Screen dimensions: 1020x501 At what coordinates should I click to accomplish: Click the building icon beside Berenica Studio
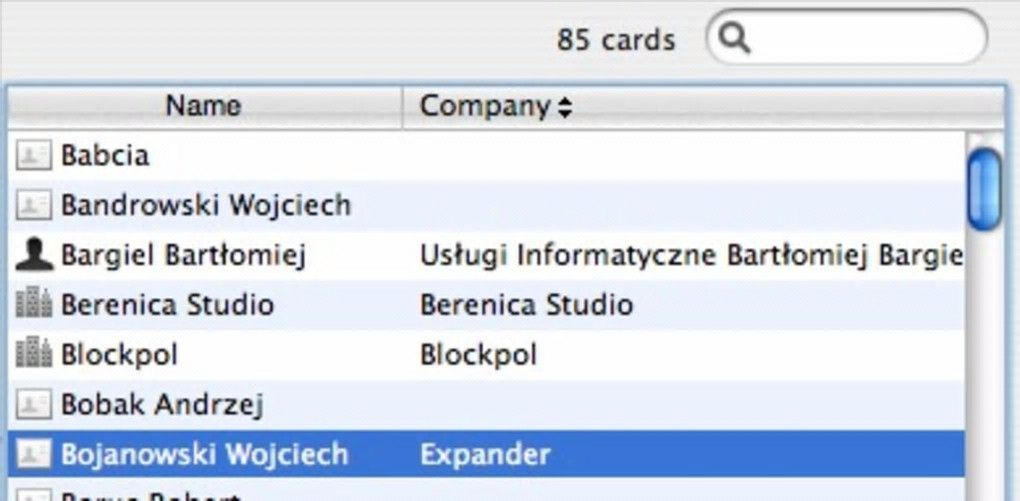(34, 304)
